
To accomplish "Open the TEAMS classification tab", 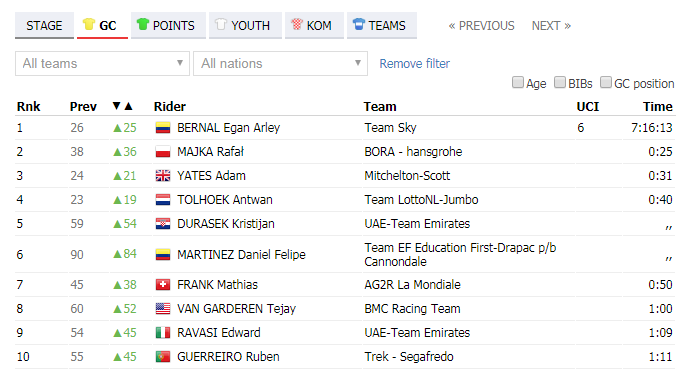I will click(x=382, y=26).
